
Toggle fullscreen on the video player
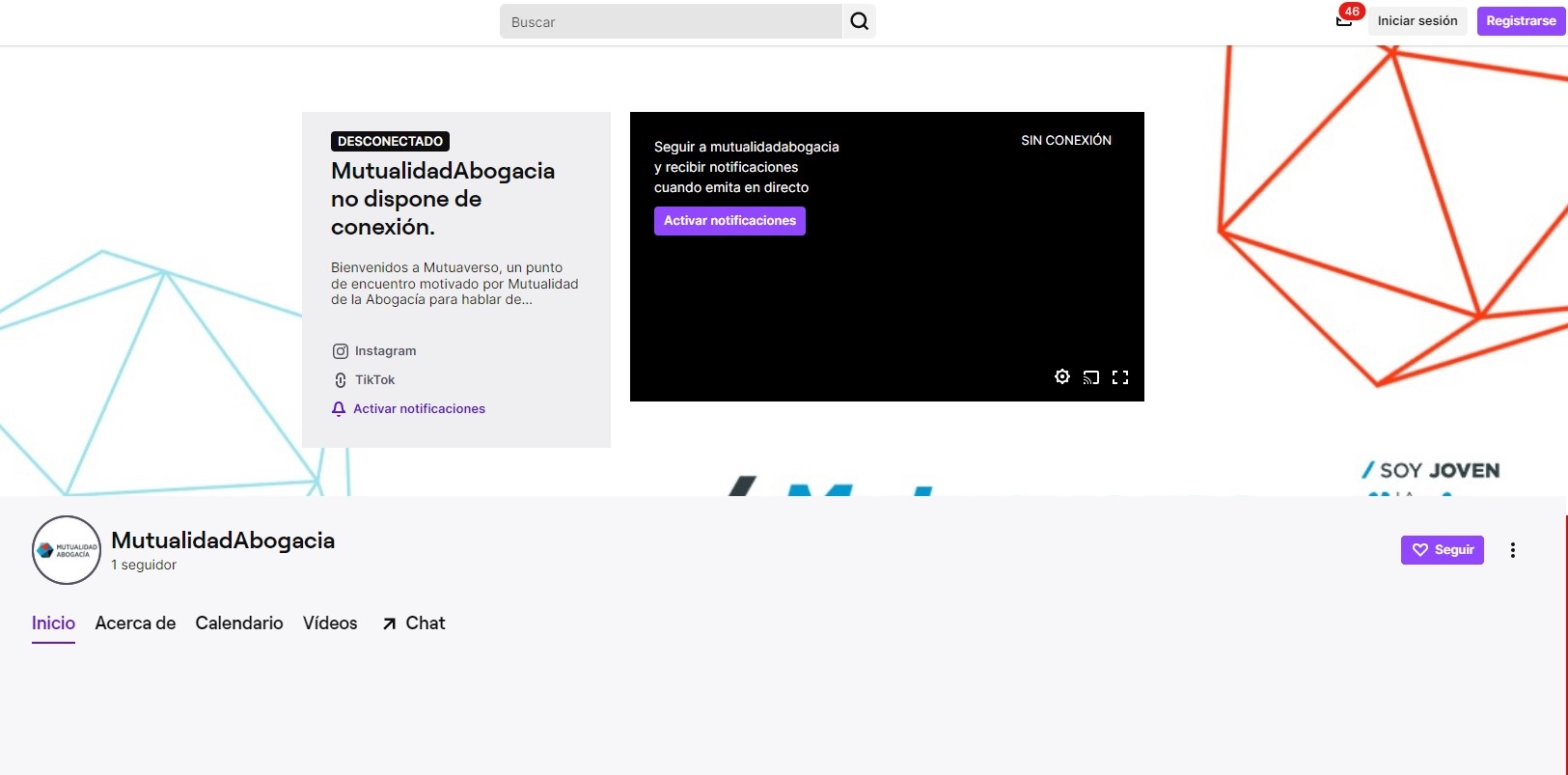pyautogui.click(x=1120, y=377)
